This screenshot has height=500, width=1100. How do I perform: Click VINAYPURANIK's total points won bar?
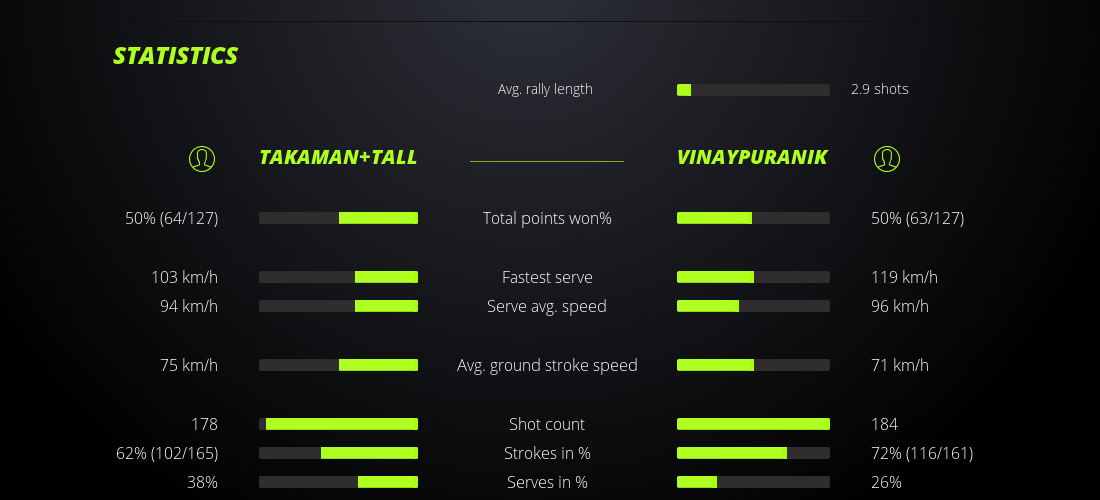[753, 218]
